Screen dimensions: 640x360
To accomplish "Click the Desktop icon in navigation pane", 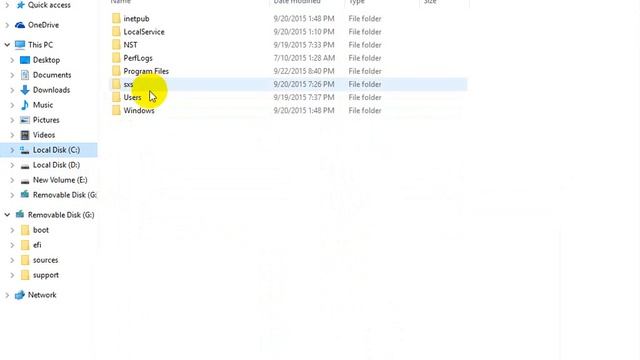I will [25, 60].
